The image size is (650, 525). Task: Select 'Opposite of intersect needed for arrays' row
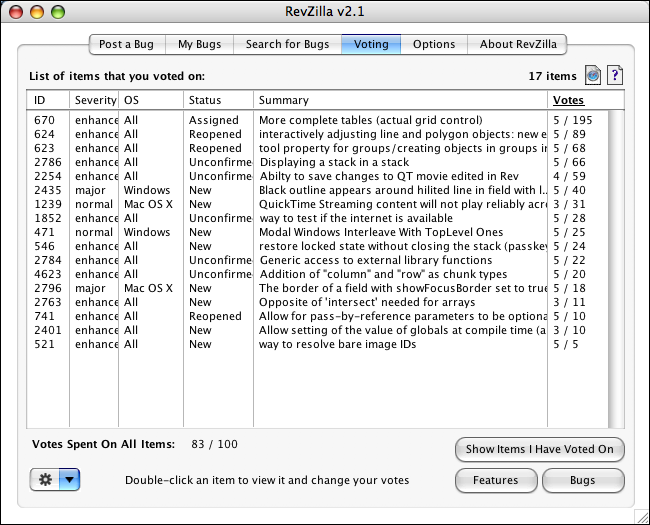318,302
